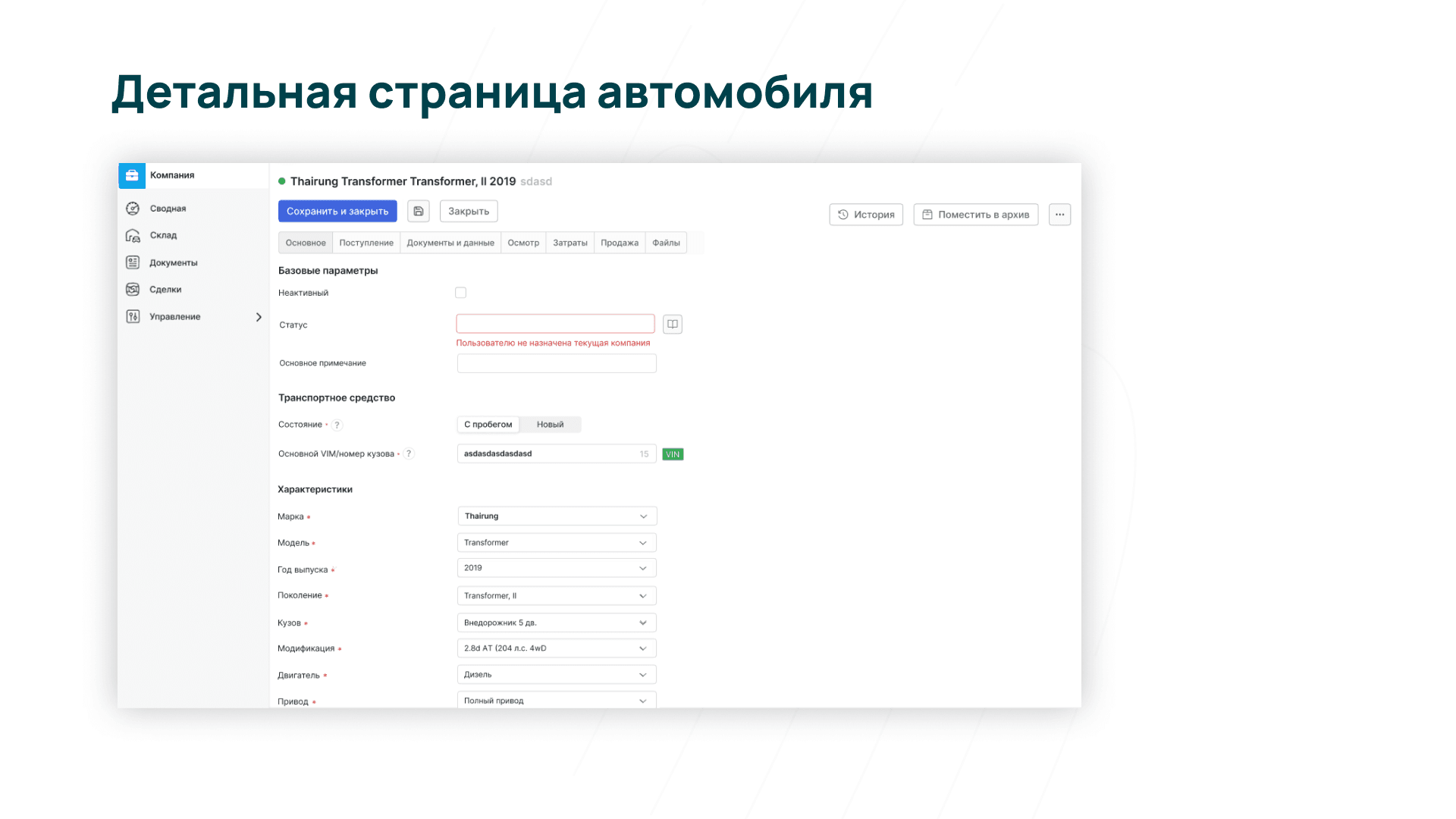
Task: Click the Сделки deals icon
Action: pyautogui.click(x=133, y=290)
